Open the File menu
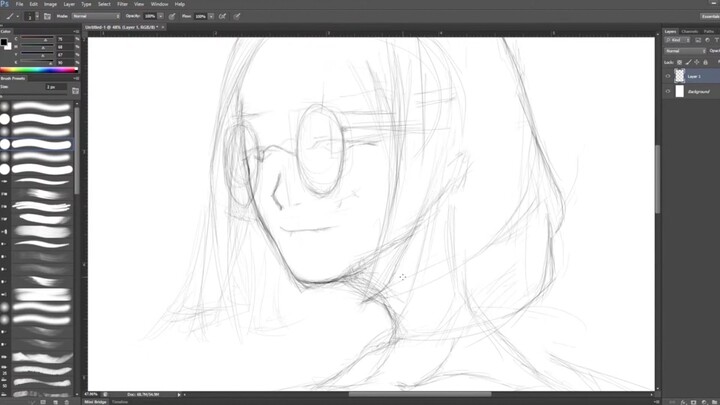The height and width of the screenshot is (405, 720). coord(19,4)
